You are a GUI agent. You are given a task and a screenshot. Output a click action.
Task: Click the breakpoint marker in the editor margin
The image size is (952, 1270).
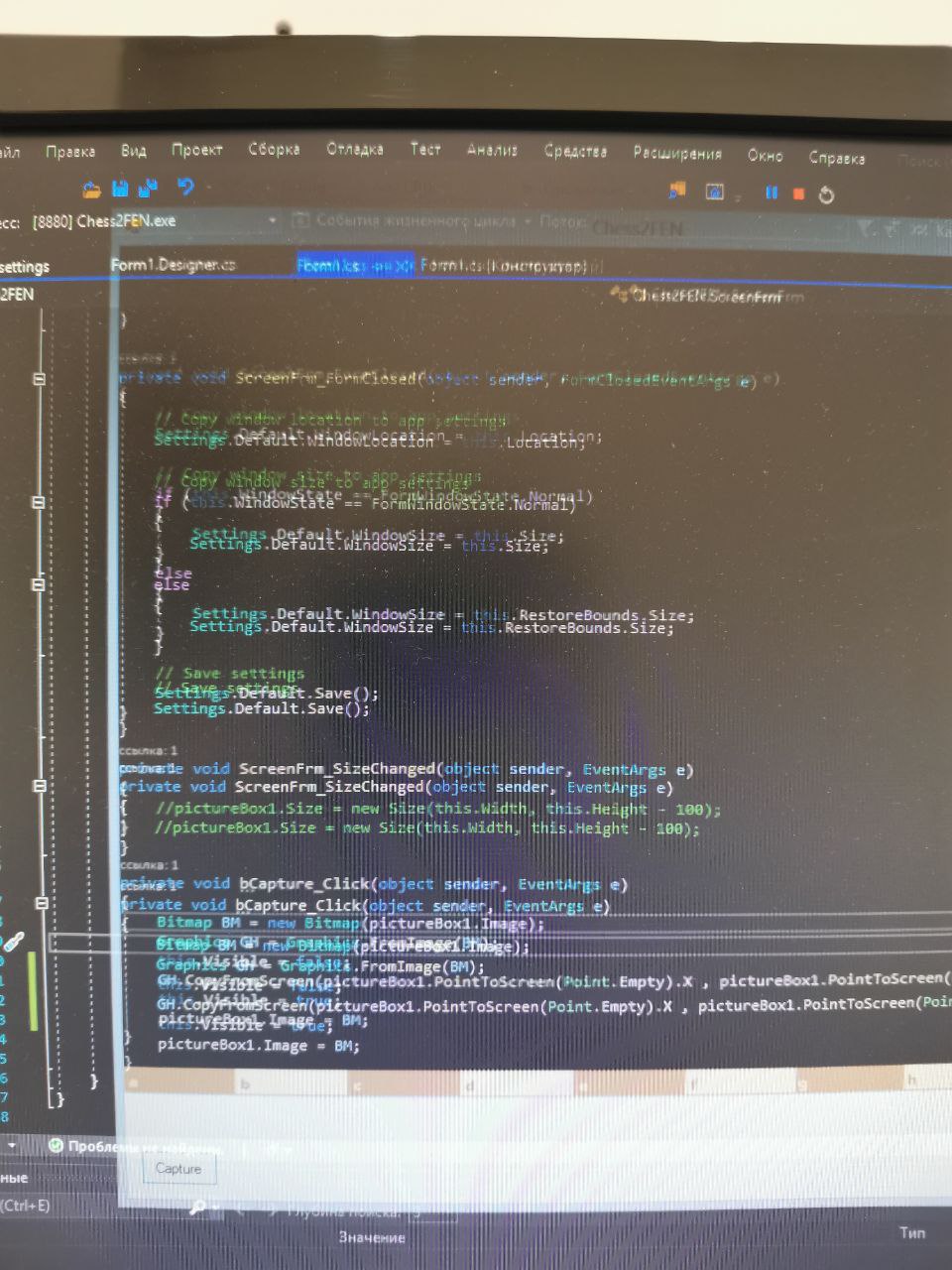tap(14, 942)
